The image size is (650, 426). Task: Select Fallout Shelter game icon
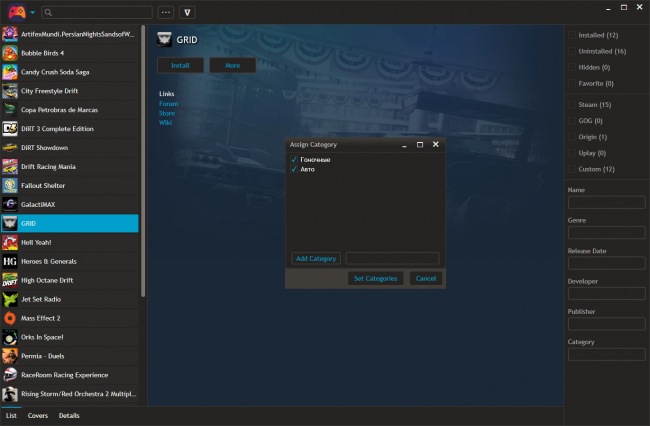pos(10,186)
